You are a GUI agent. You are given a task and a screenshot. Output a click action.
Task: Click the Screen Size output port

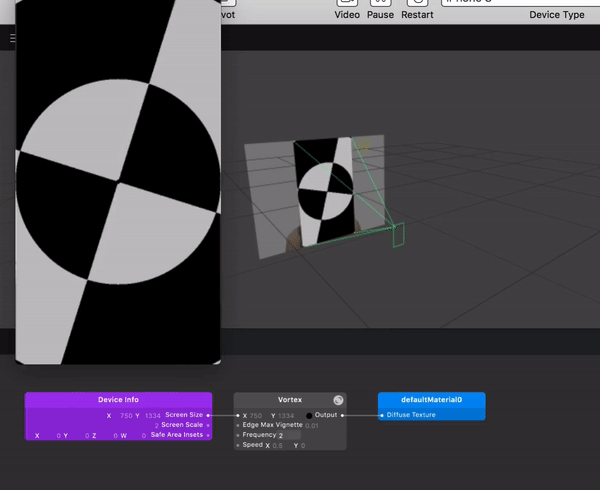pyautogui.click(x=208, y=415)
